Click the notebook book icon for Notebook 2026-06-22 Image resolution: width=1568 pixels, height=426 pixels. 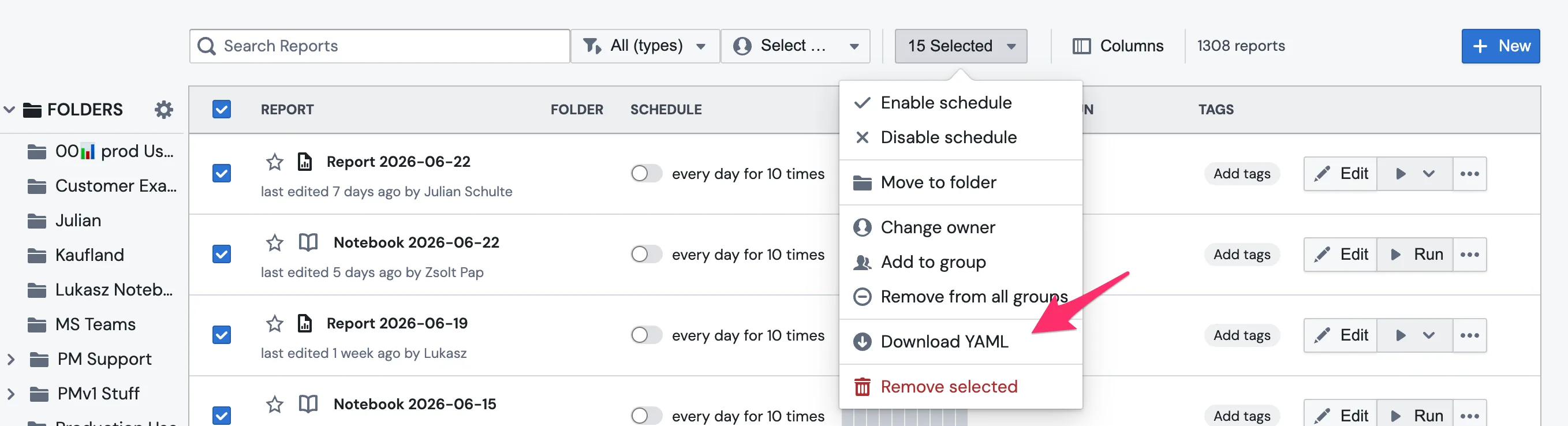(308, 243)
